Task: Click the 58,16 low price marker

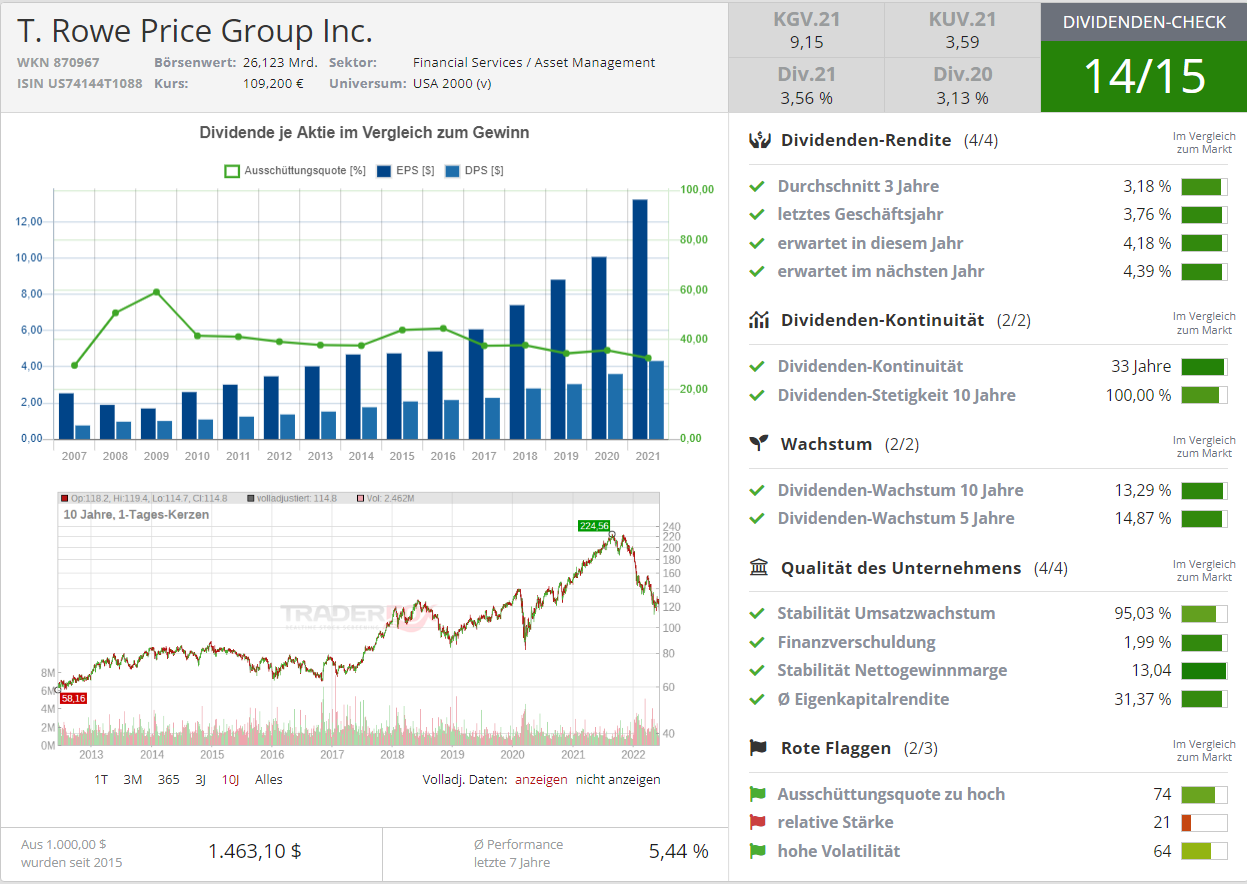Action: click(73, 699)
